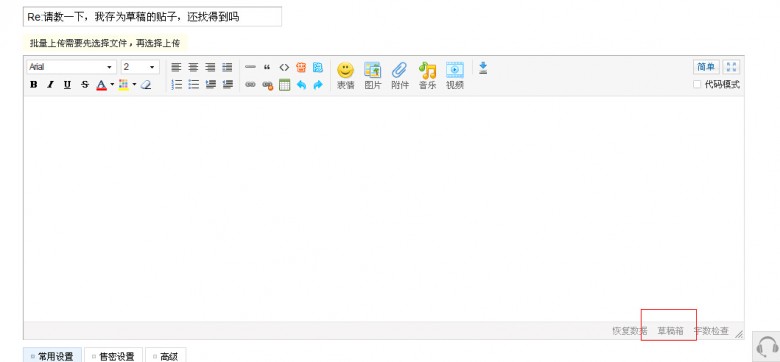Insert hyperlink with chain icon
This screenshot has height=362, width=780.
tap(250, 85)
